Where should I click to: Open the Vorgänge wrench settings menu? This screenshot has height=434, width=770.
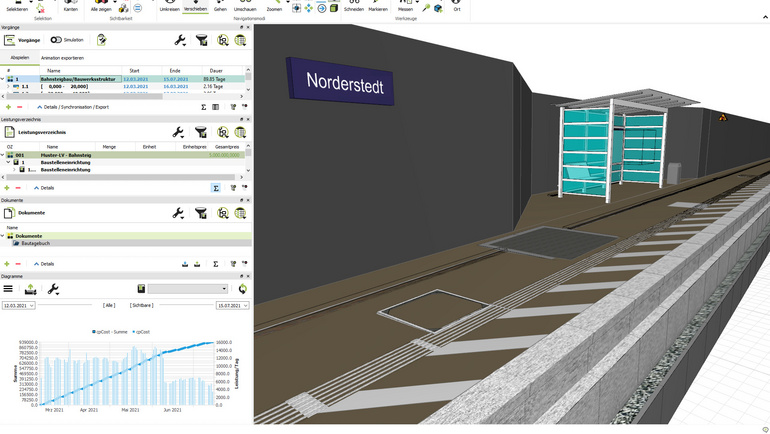(180, 40)
